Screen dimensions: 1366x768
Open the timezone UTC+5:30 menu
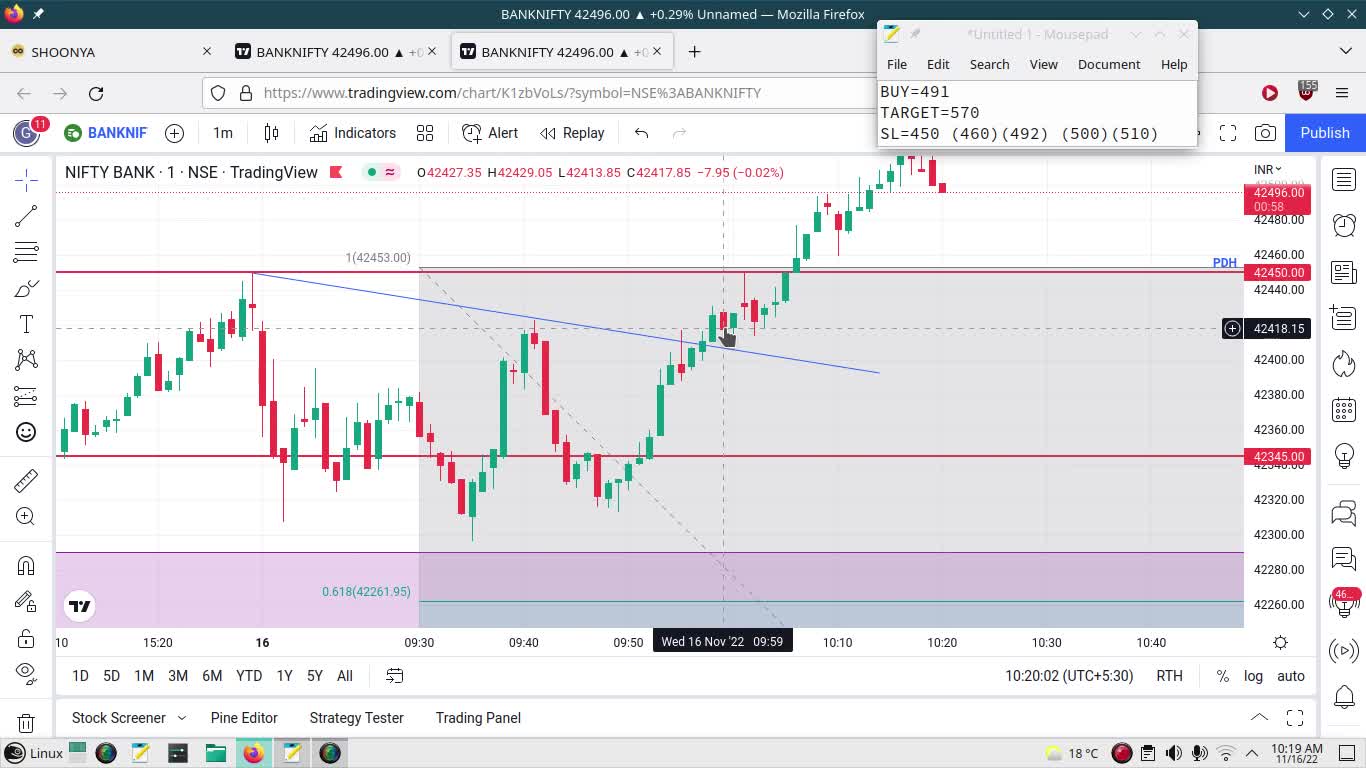pyautogui.click(x=1070, y=676)
